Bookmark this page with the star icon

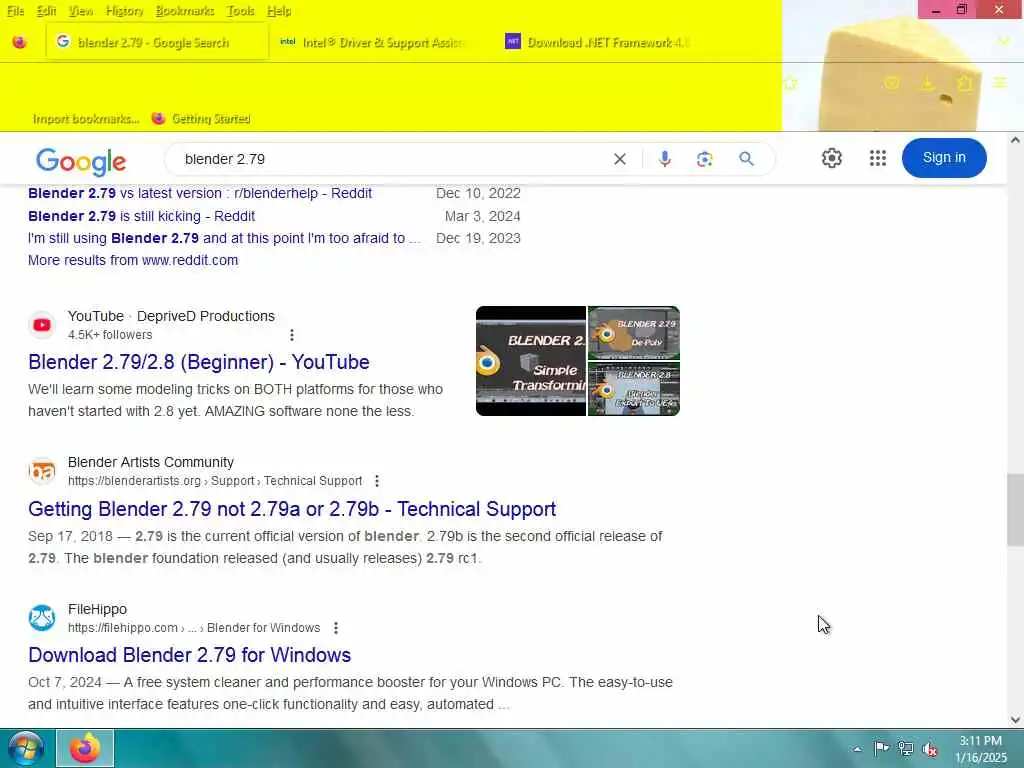790,84
